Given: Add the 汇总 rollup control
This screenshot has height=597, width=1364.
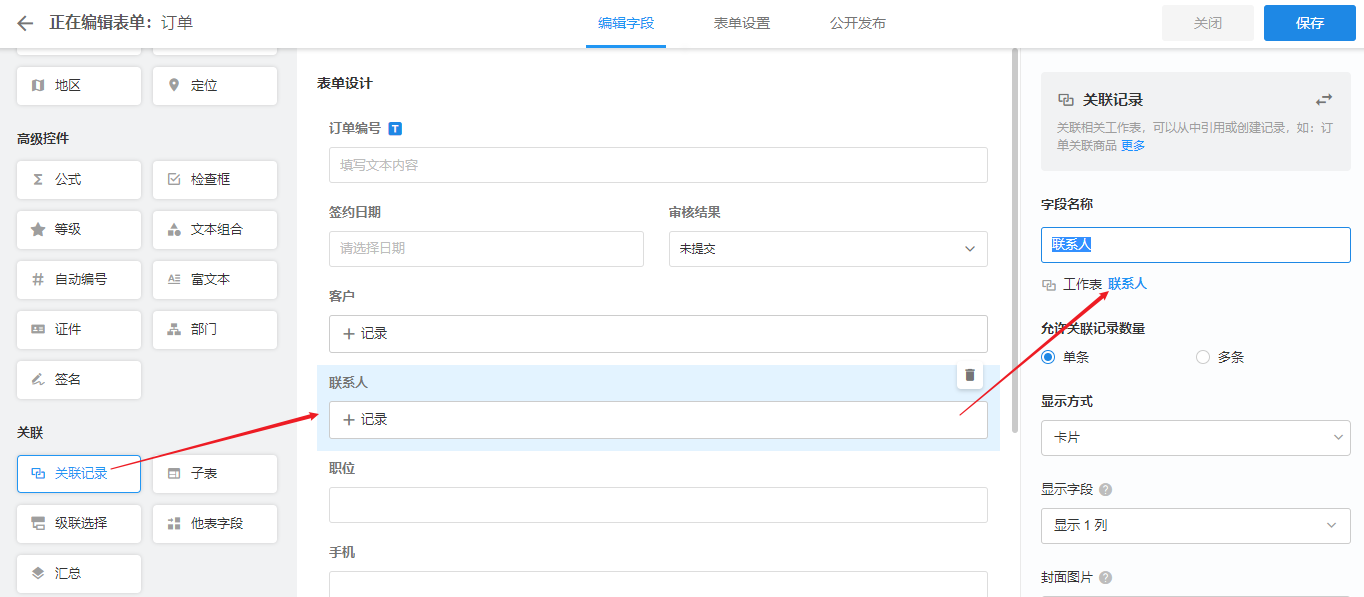Looking at the screenshot, I should pyautogui.click(x=79, y=574).
